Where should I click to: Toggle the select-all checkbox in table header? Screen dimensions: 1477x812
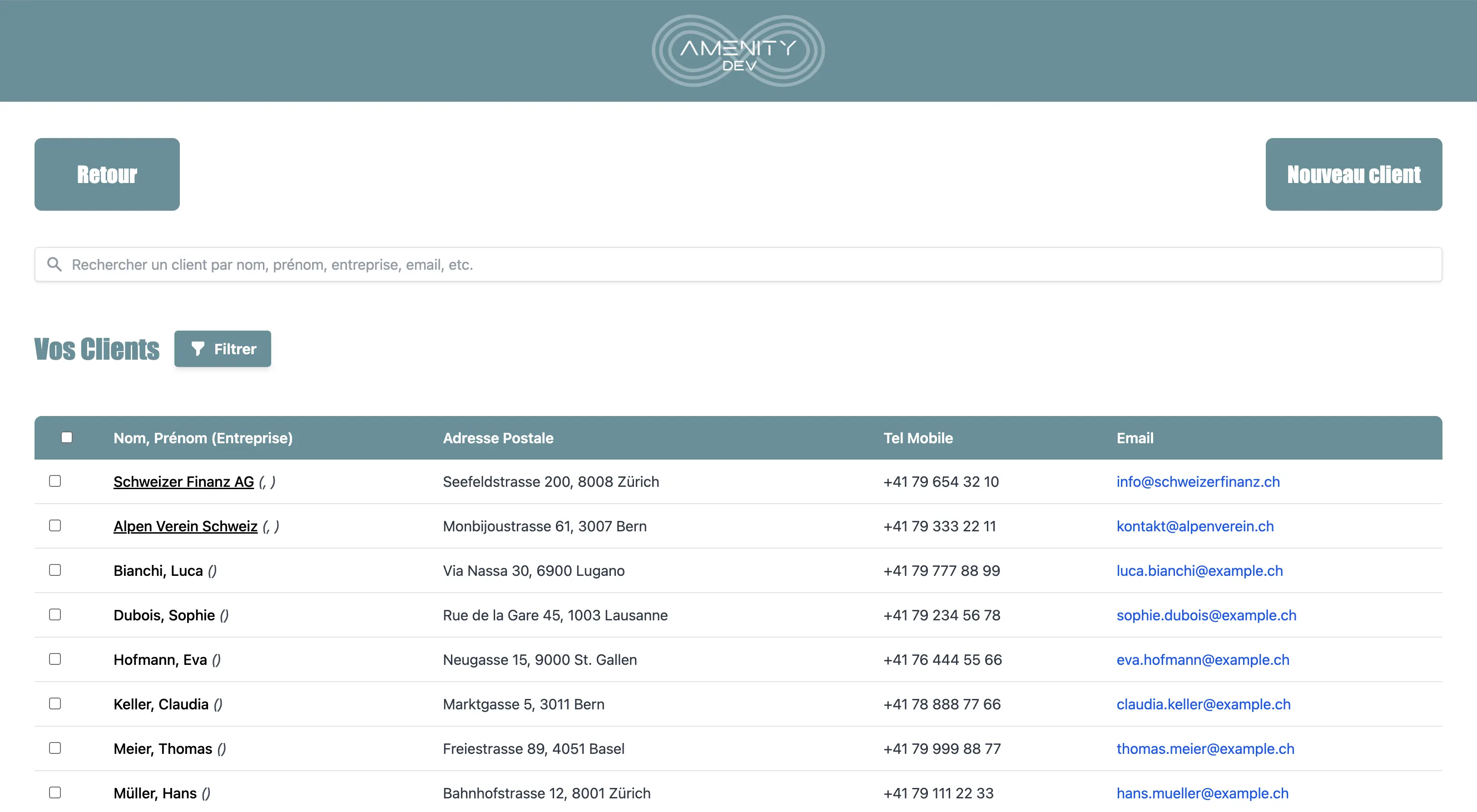point(67,437)
